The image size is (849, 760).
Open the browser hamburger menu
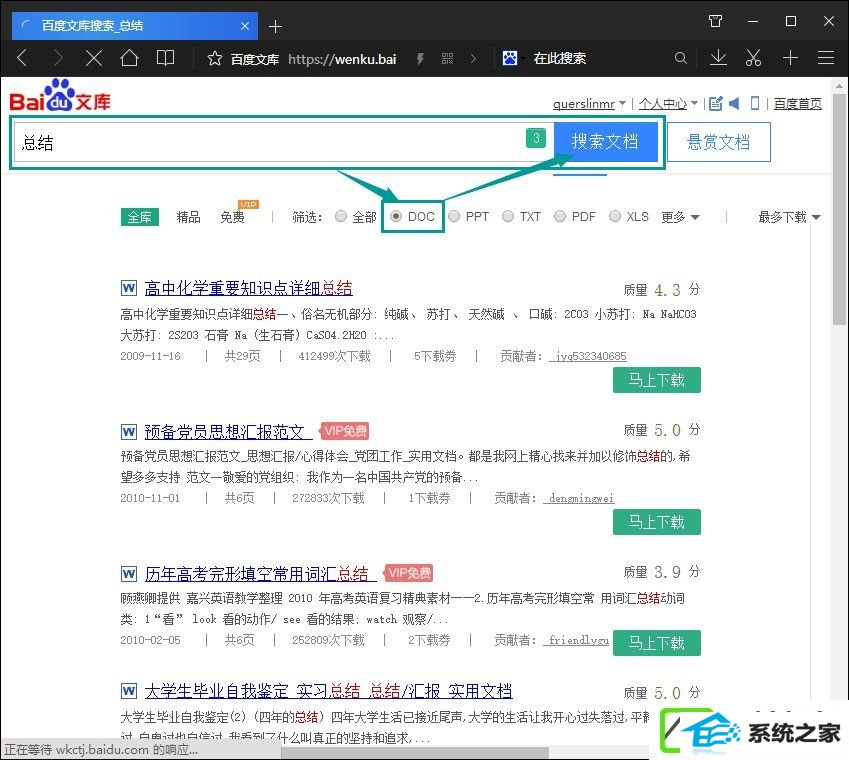[x=826, y=57]
